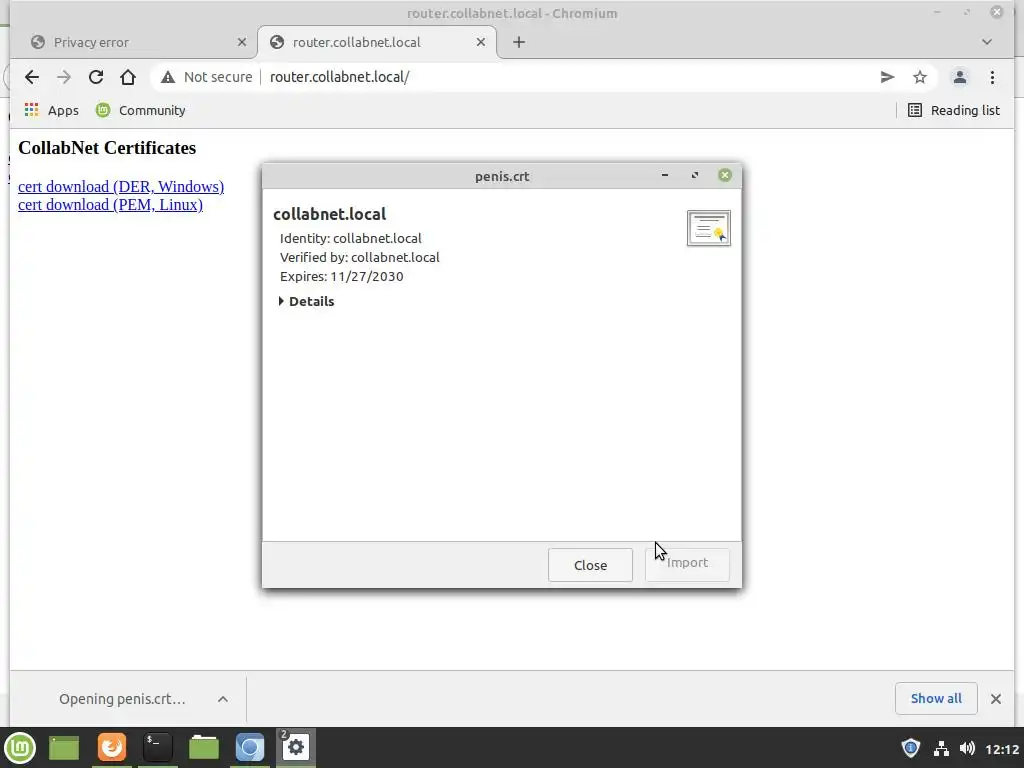Screen dimensions: 1024x768
Task: Open the Terminal from the taskbar
Action: click(x=157, y=748)
